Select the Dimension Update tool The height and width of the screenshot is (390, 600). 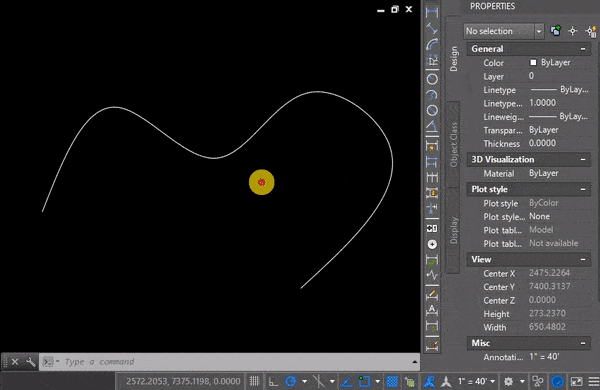(432, 326)
